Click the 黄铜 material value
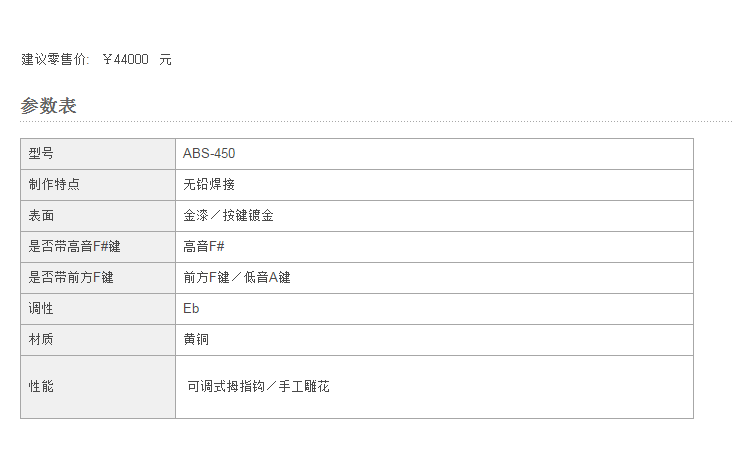This screenshot has height=458, width=754. tap(196, 340)
